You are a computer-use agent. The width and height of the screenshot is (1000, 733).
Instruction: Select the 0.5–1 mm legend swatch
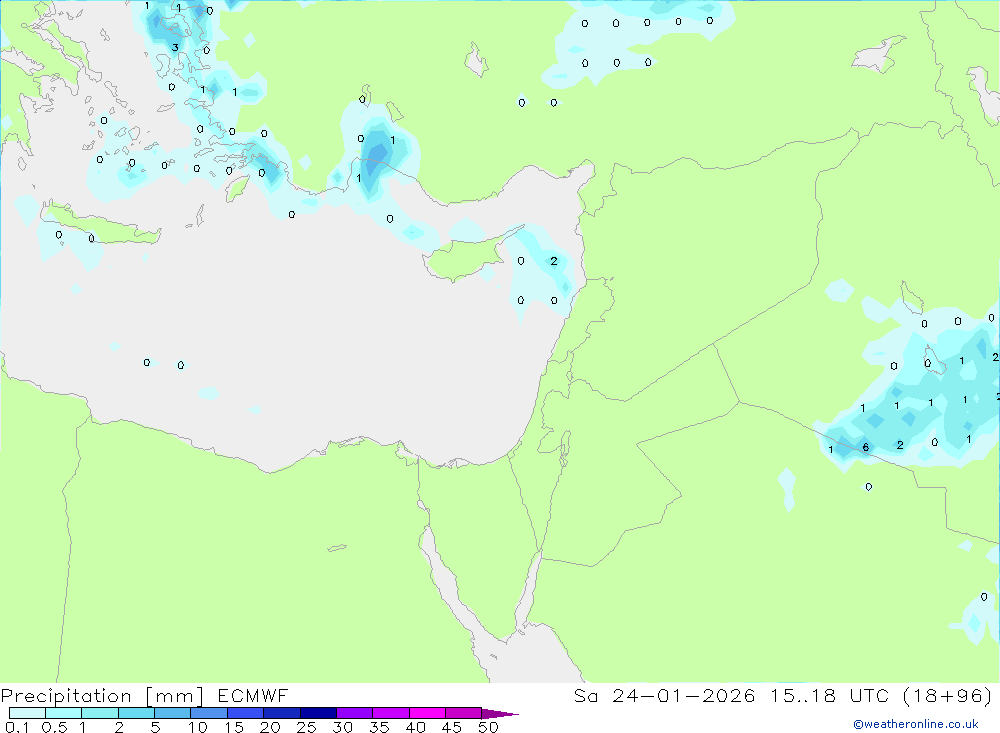point(64,713)
